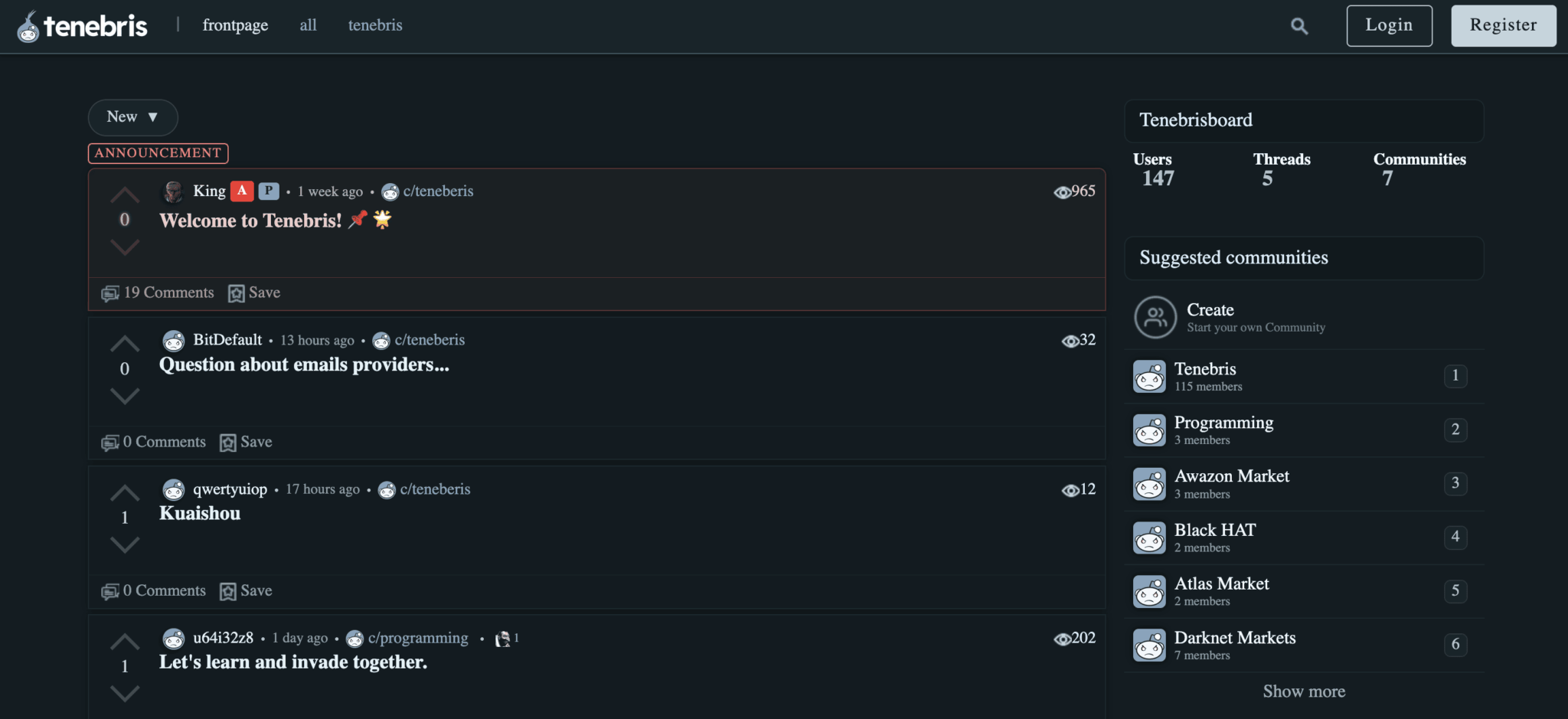Open Black HAT community icon
The image size is (1568, 719).
click(x=1149, y=538)
